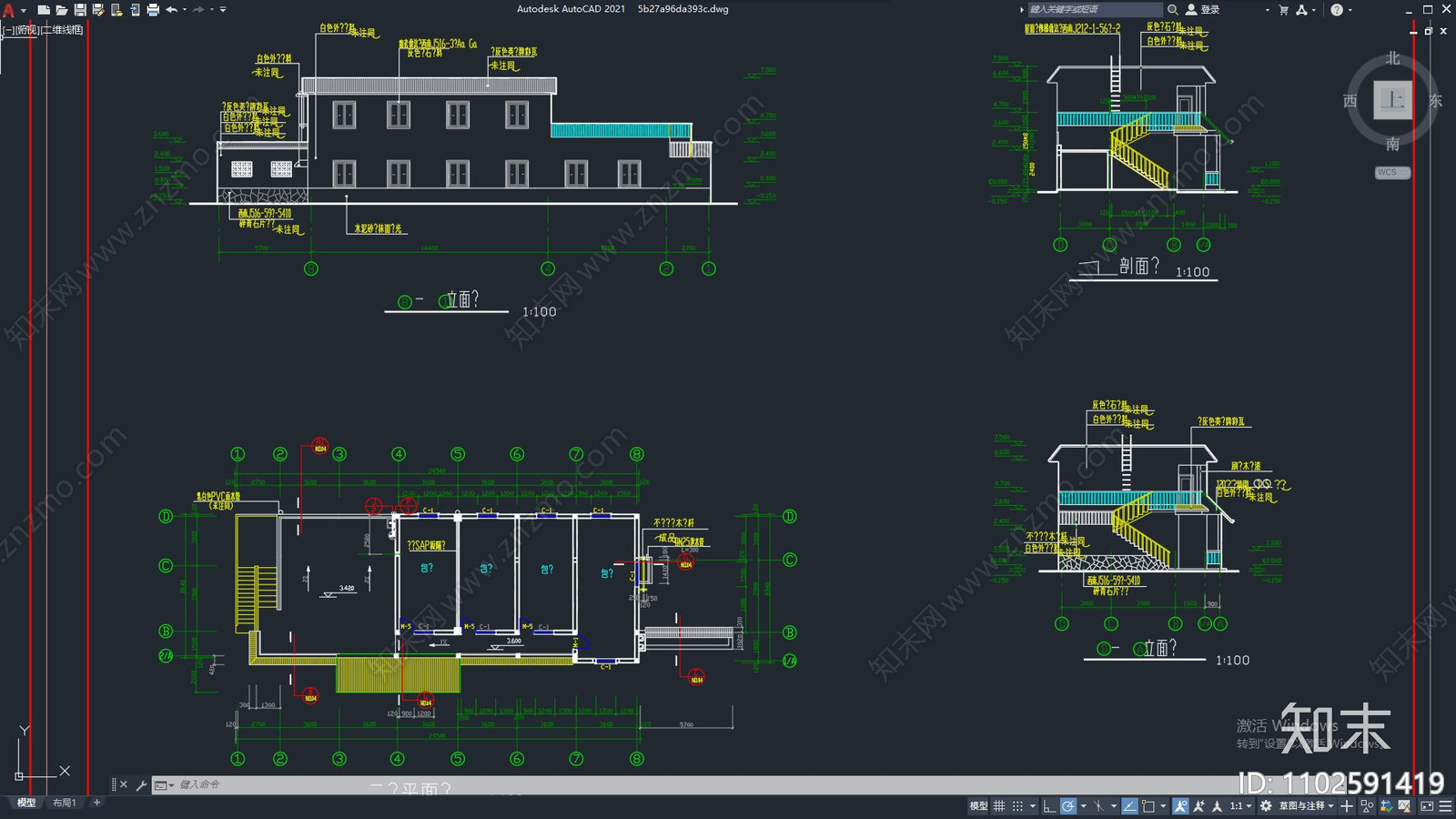Open the status bar customization menu icon

coord(1445,806)
